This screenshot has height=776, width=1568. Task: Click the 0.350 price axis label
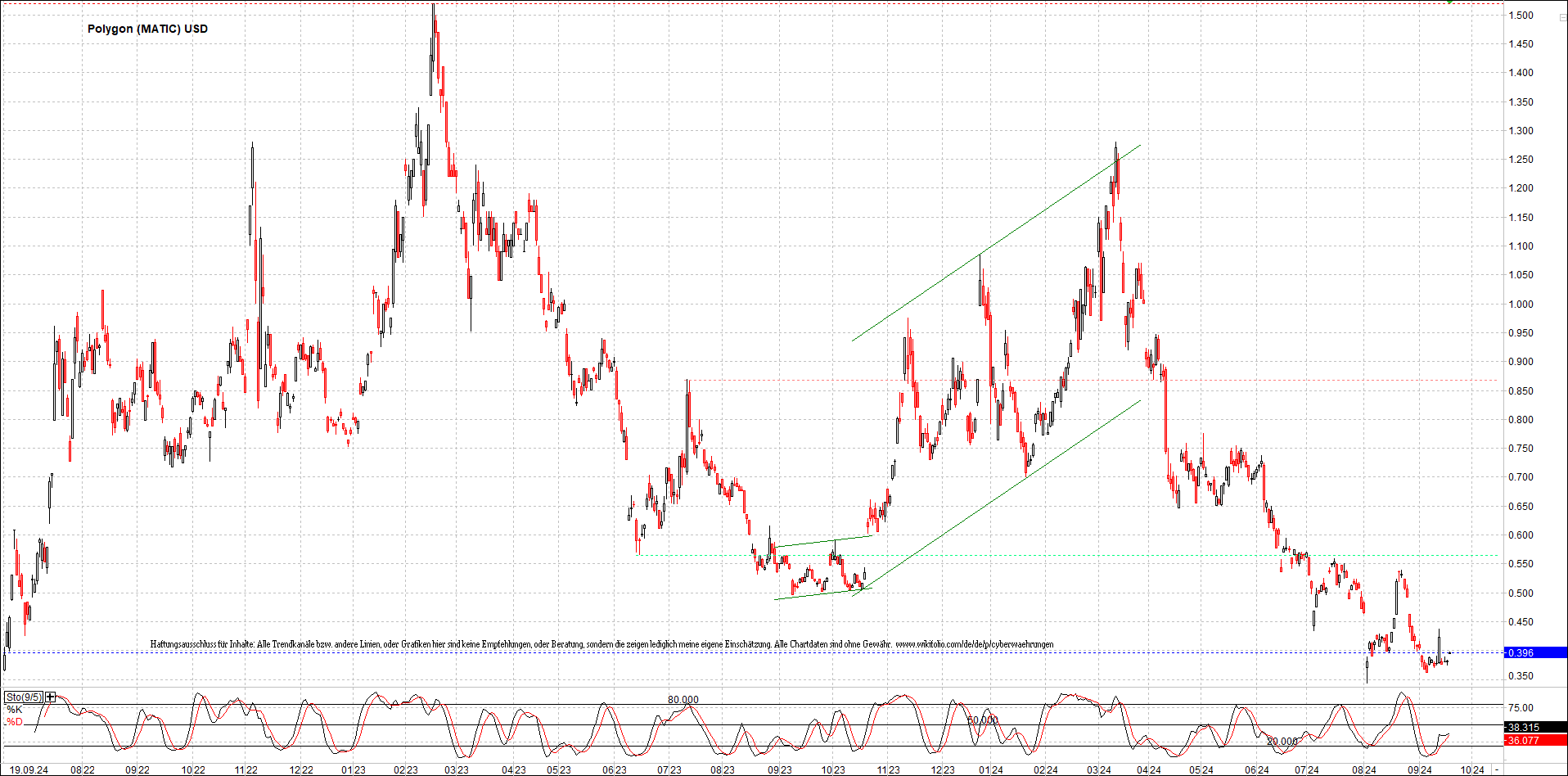1521,676
